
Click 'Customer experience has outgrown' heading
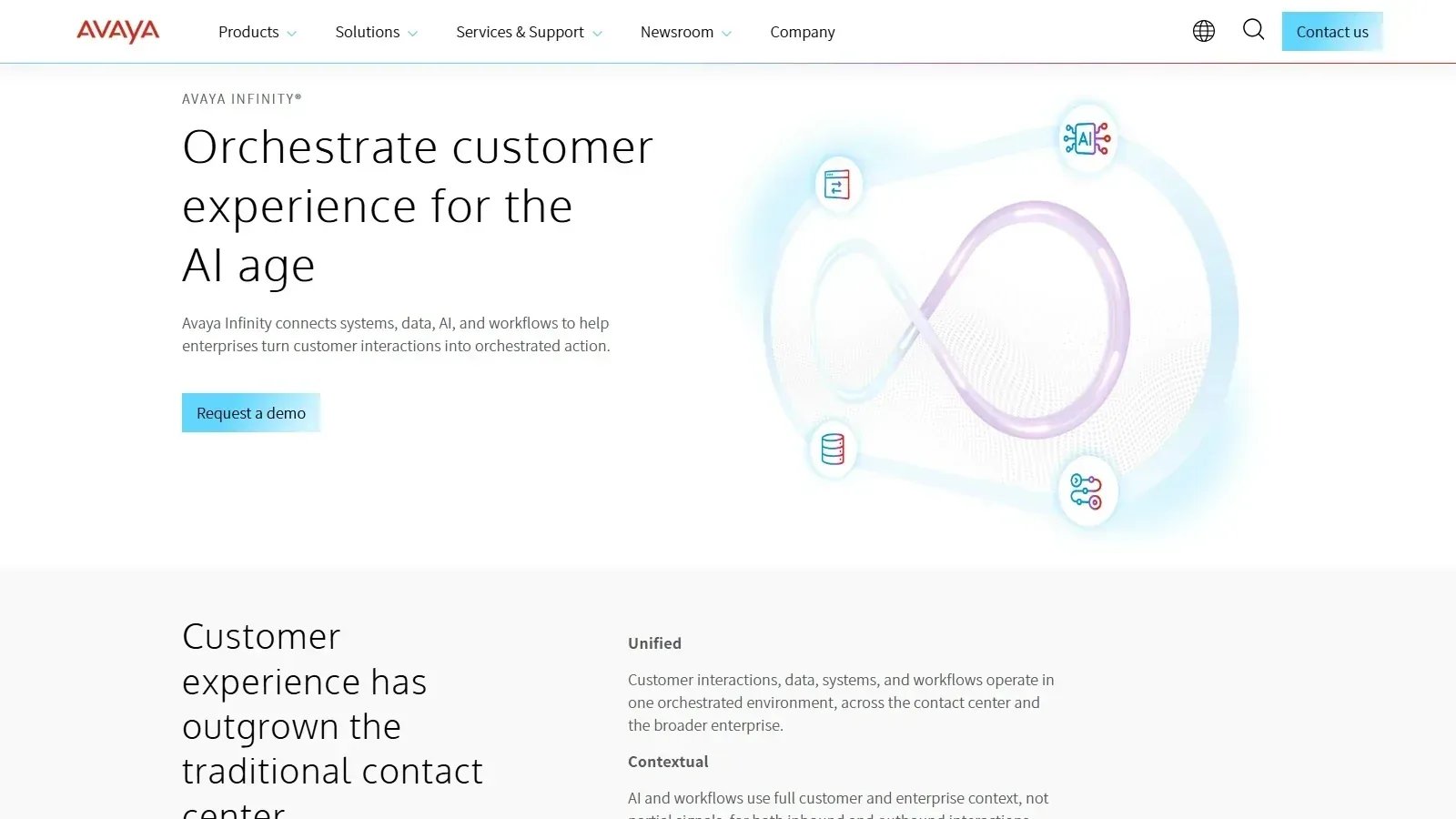tap(332, 719)
